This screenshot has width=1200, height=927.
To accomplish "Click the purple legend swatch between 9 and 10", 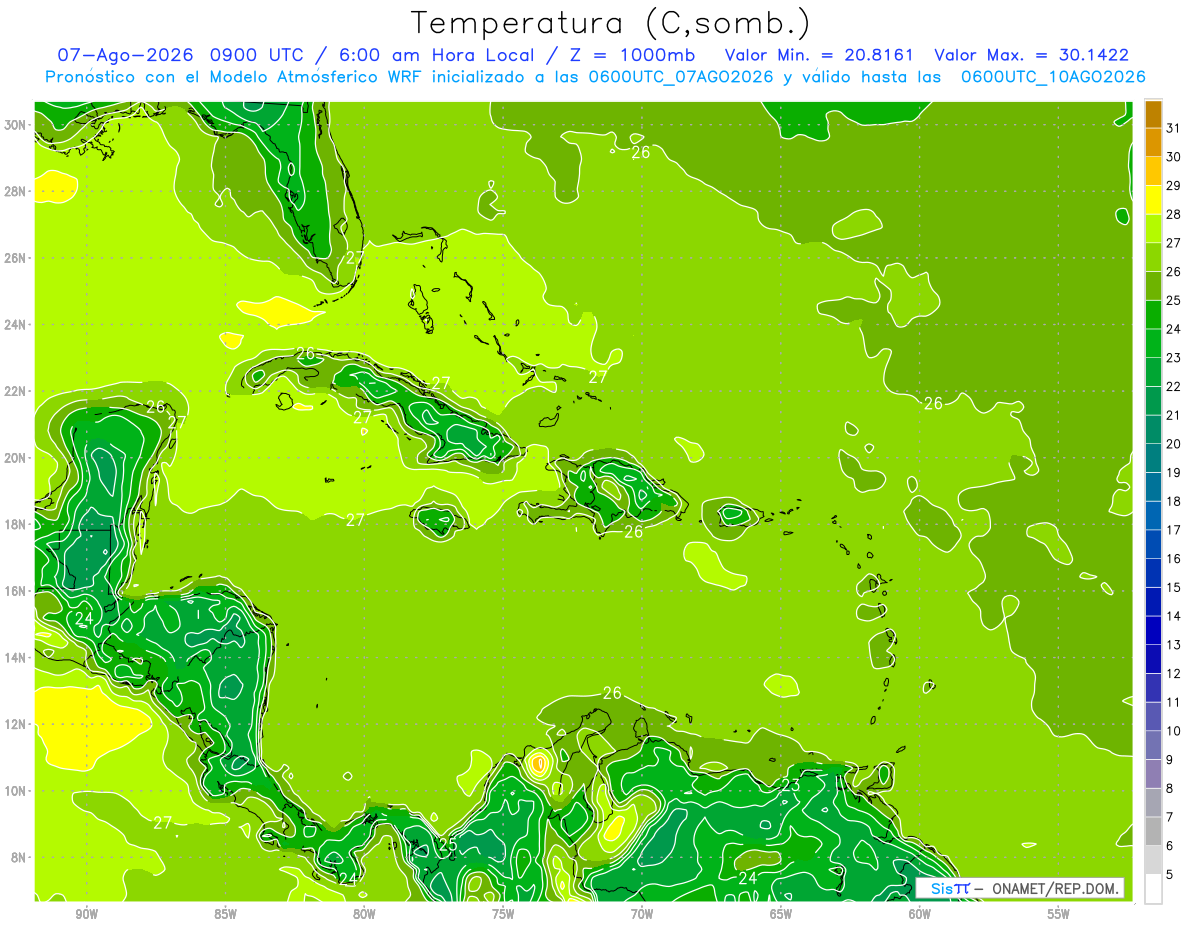I will tap(1153, 745).
